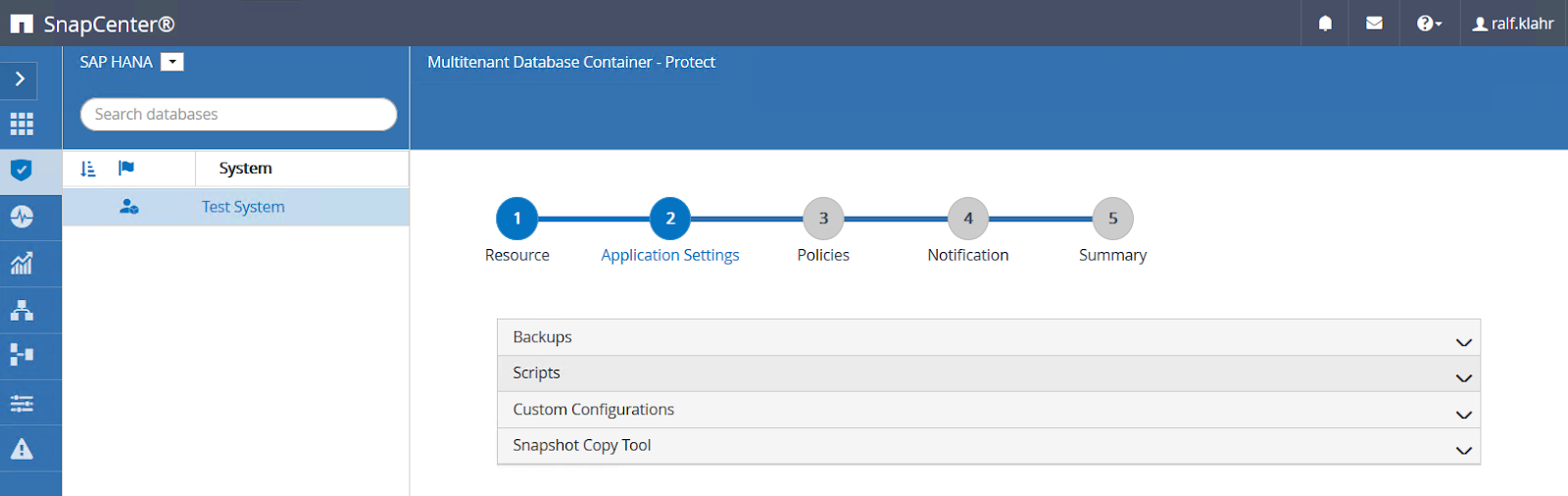Click the Multitenant Database Container - Protect heading
Screen dimensions: 1568x496
pos(571,62)
